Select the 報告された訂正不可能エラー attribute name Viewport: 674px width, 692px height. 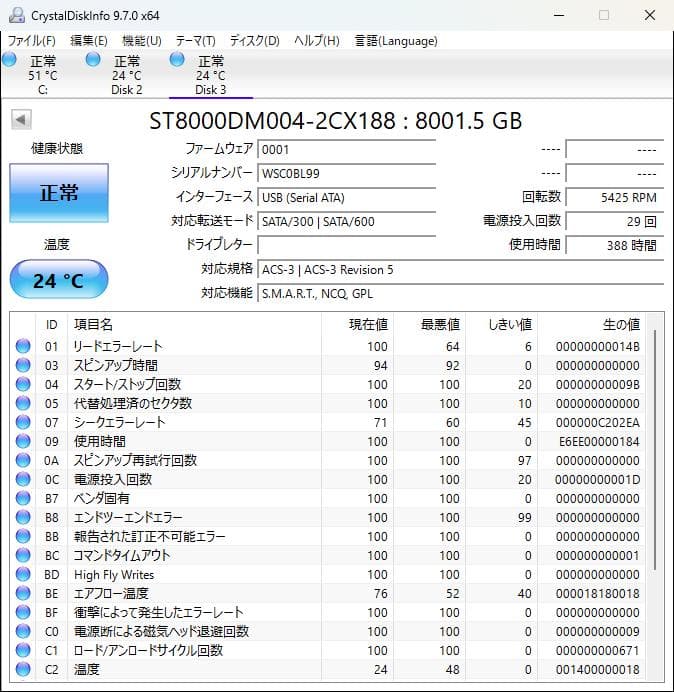(150, 536)
